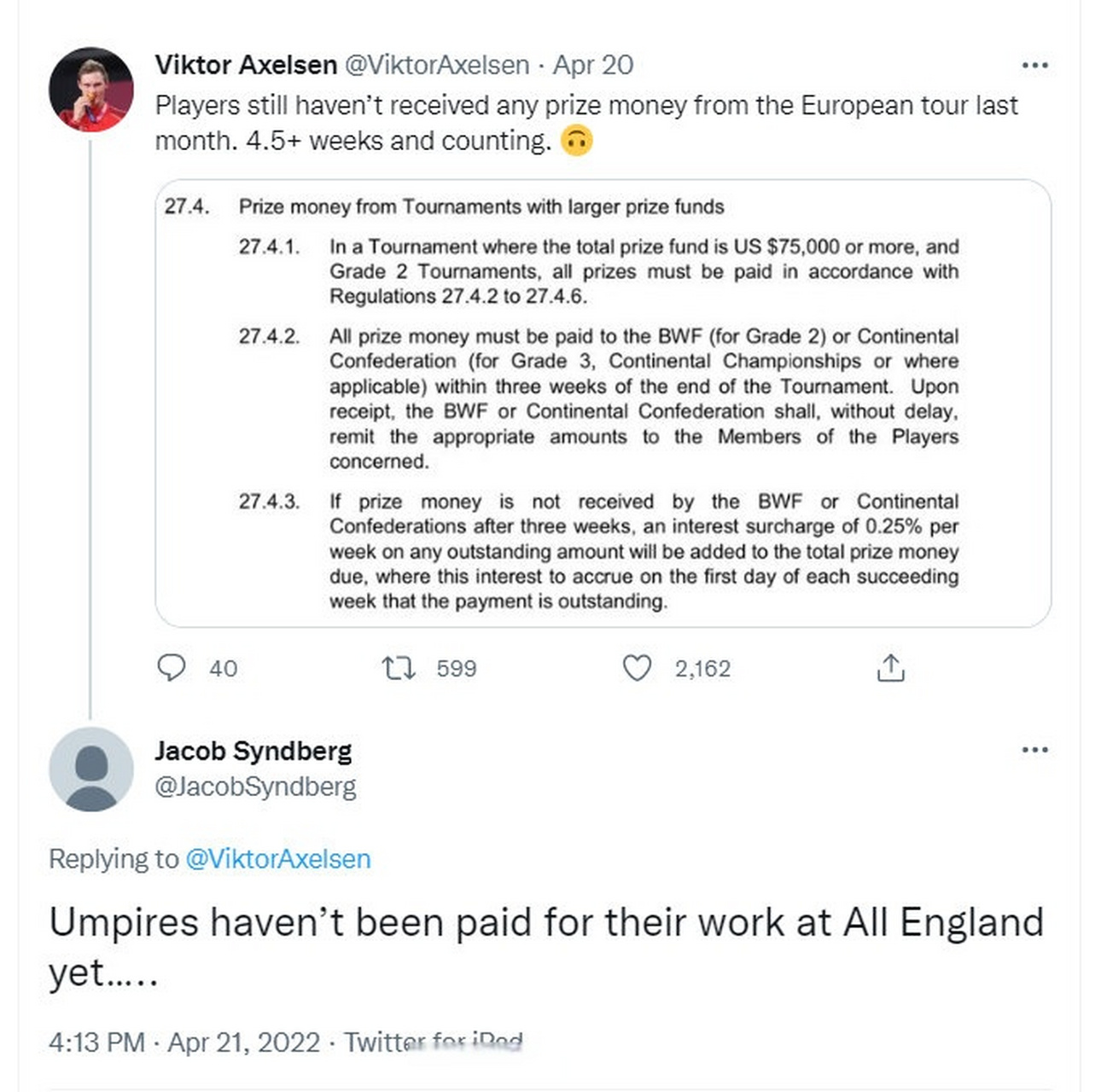Click the 599 retweets count

tap(456, 669)
